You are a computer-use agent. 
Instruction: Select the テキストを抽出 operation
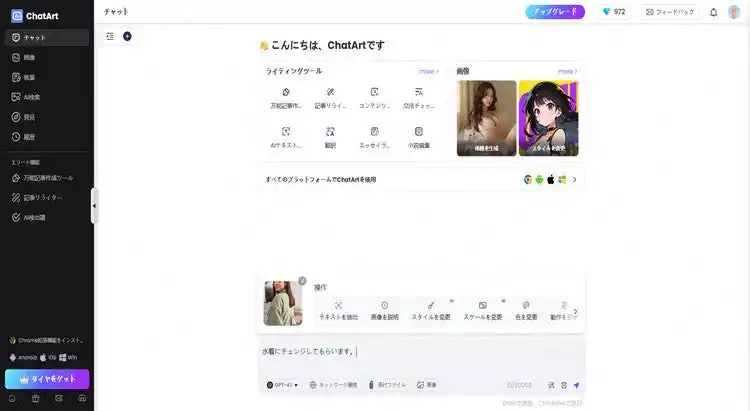coord(338,310)
